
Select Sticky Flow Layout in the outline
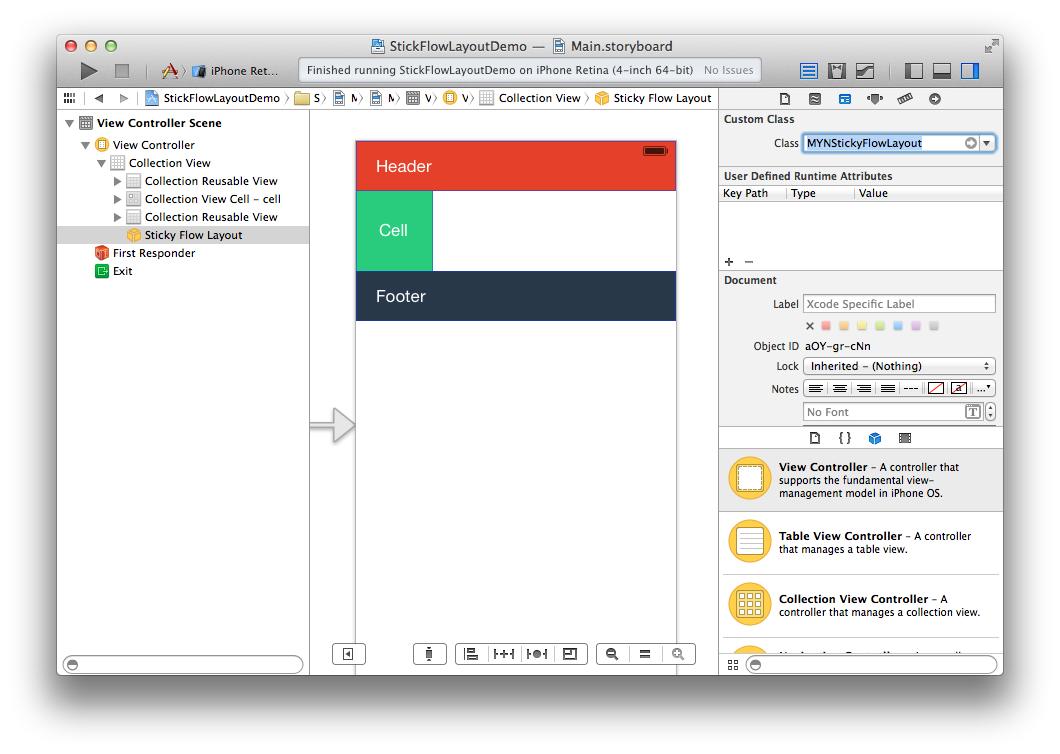184,235
